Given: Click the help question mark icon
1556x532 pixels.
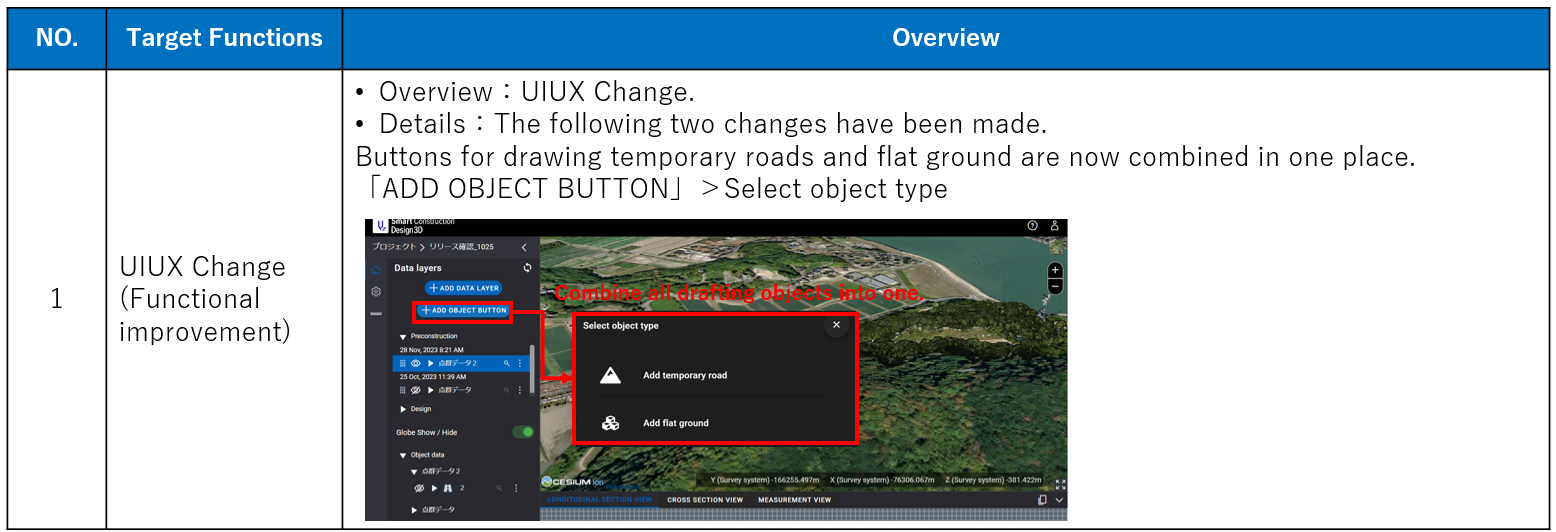Looking at the screenshot, I should [x=1032, y=227].
